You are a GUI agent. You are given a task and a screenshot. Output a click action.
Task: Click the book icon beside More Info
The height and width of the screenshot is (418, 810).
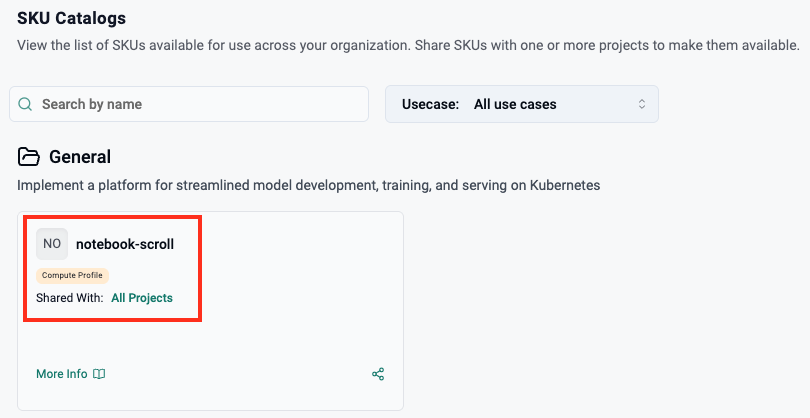tap(99, 374)
